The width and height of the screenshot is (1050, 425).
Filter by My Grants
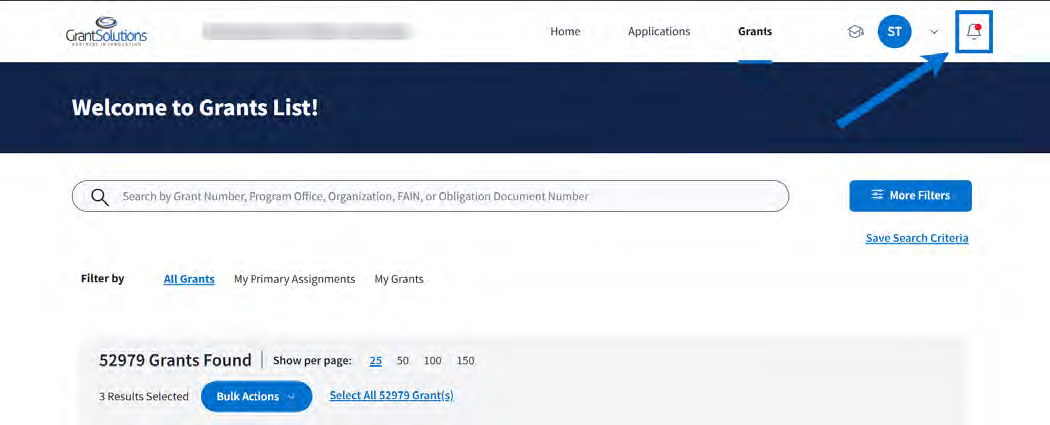[x=399, y=279]
